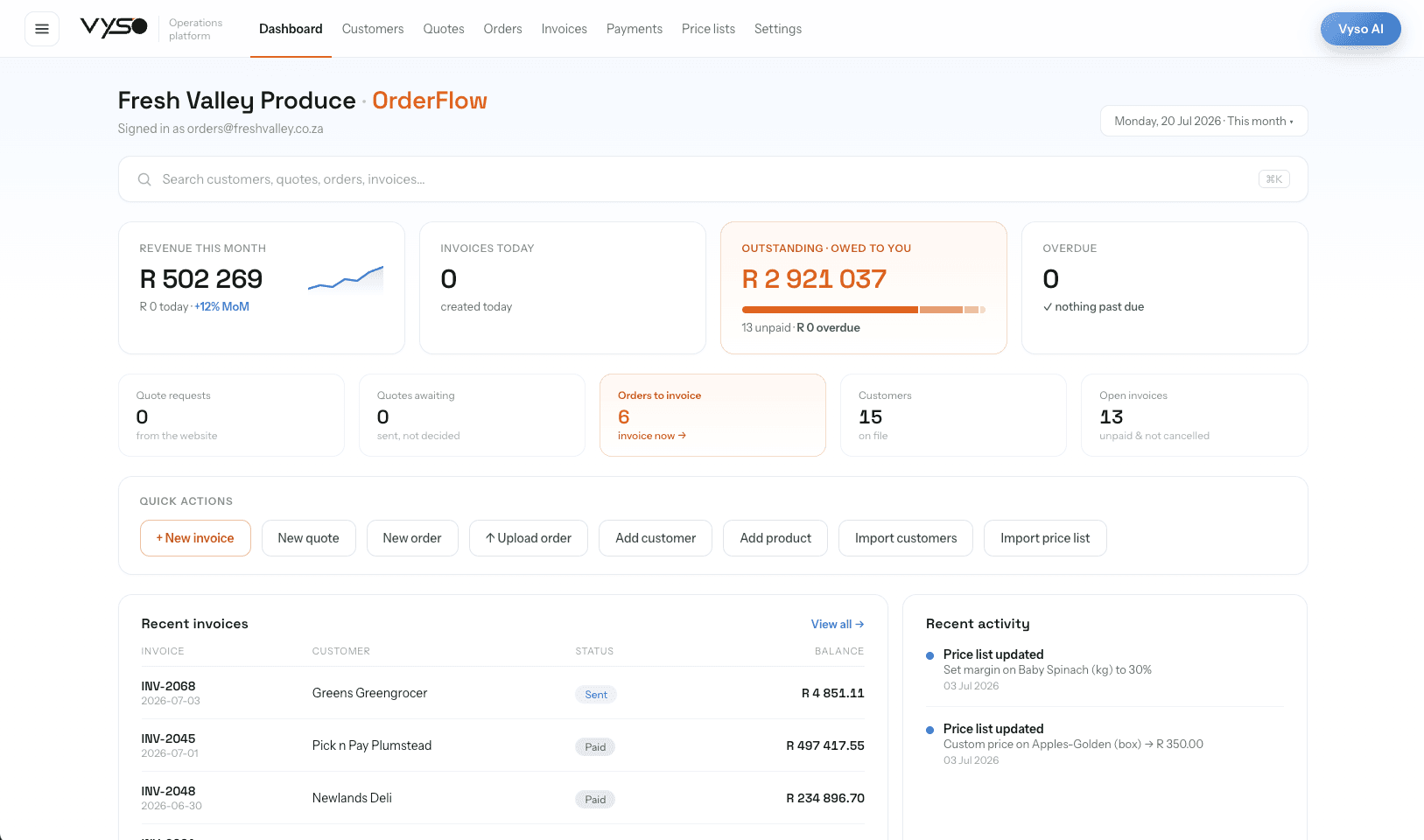The width and height of the screenshot is (1424, 840).
Task: Click Paid badge for INV-2048
Action: [595, 800]
